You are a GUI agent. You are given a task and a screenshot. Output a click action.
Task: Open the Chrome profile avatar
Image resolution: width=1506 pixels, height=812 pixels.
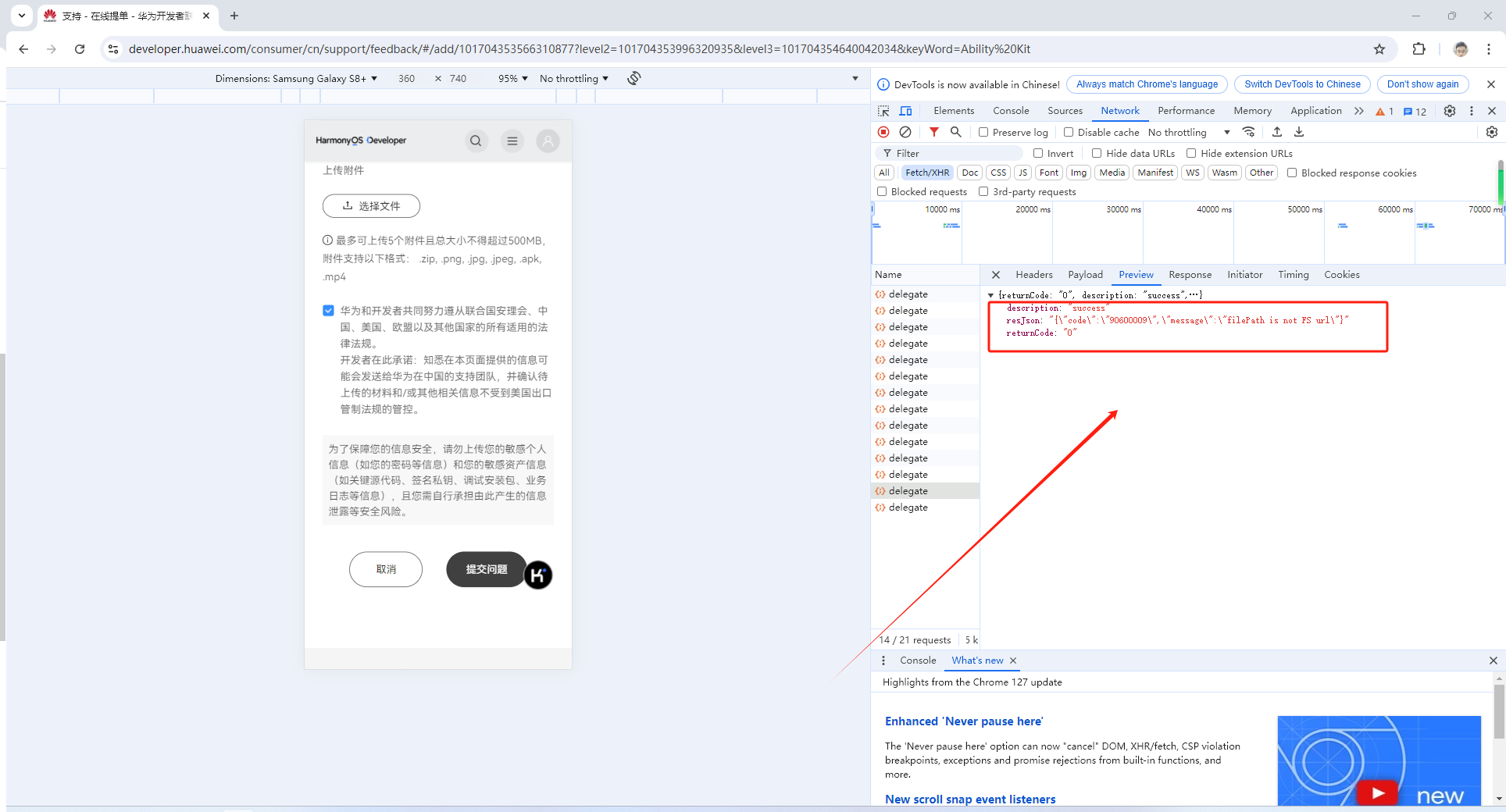(1461, 49)
